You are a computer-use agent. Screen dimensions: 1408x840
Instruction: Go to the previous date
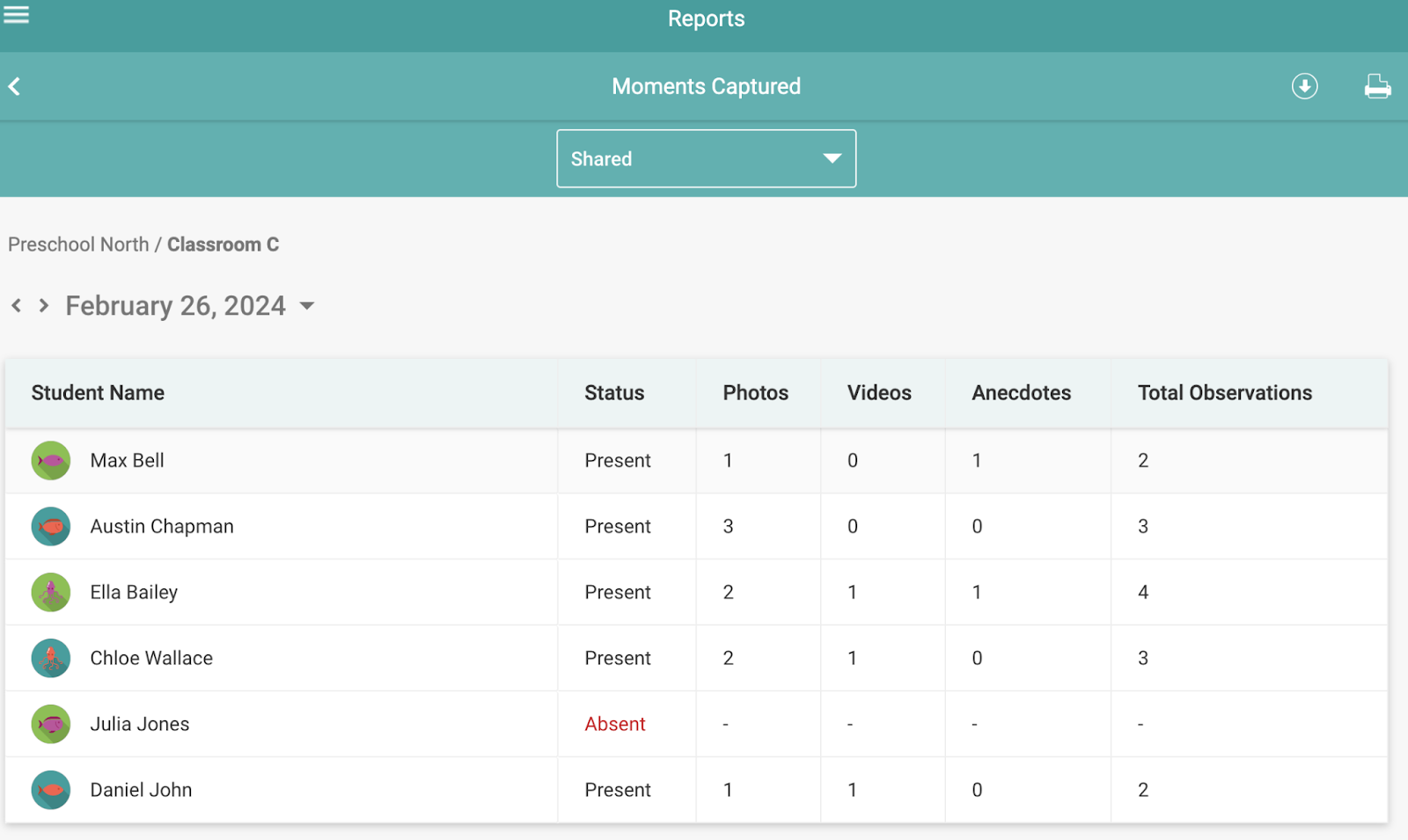16,305
